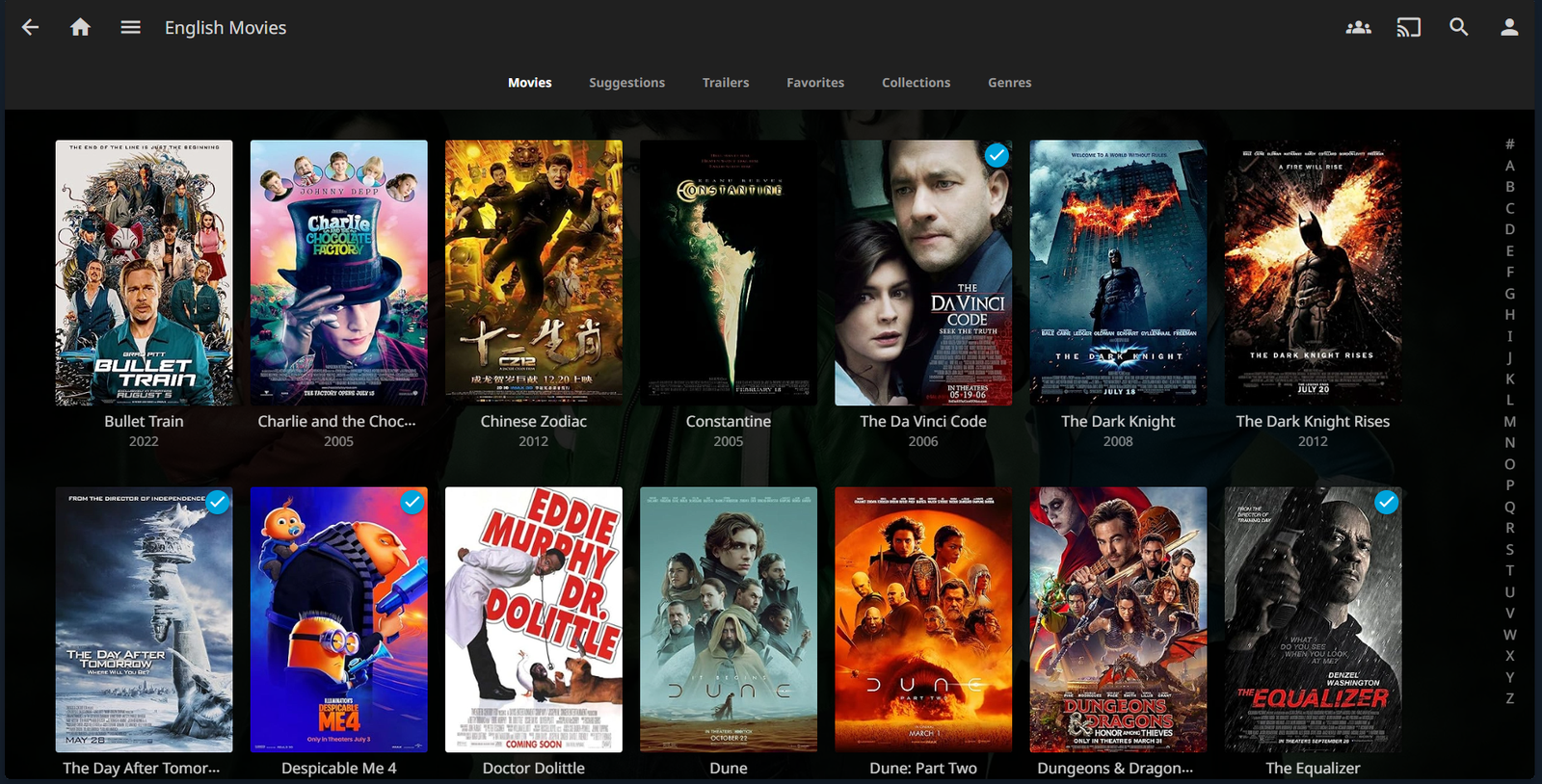Screen dimensions: 1542x784
Task: Click the Despicable Me 4 title
Action: (339, 768)
